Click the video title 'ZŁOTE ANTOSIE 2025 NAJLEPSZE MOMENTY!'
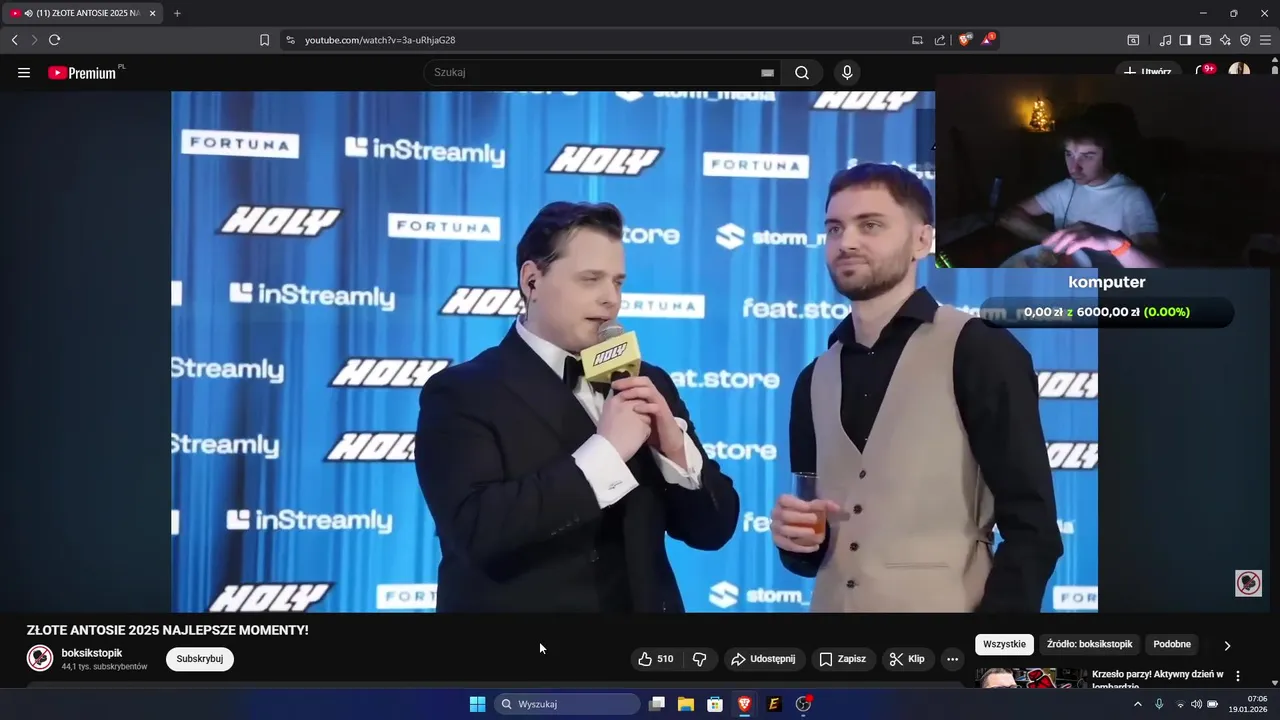The width and height of the screenshot is (1280, 720). pyautogui.click(x=167, y=630)
